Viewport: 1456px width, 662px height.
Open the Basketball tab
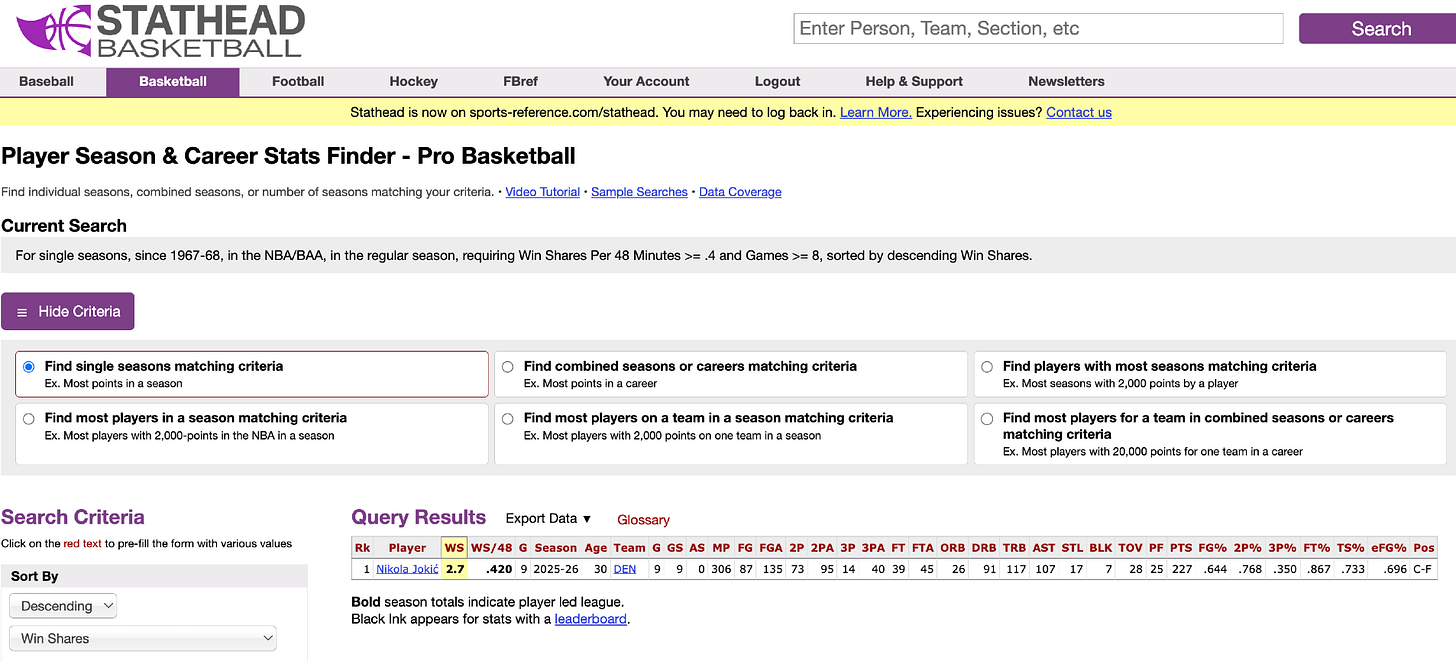pos(173,82)
